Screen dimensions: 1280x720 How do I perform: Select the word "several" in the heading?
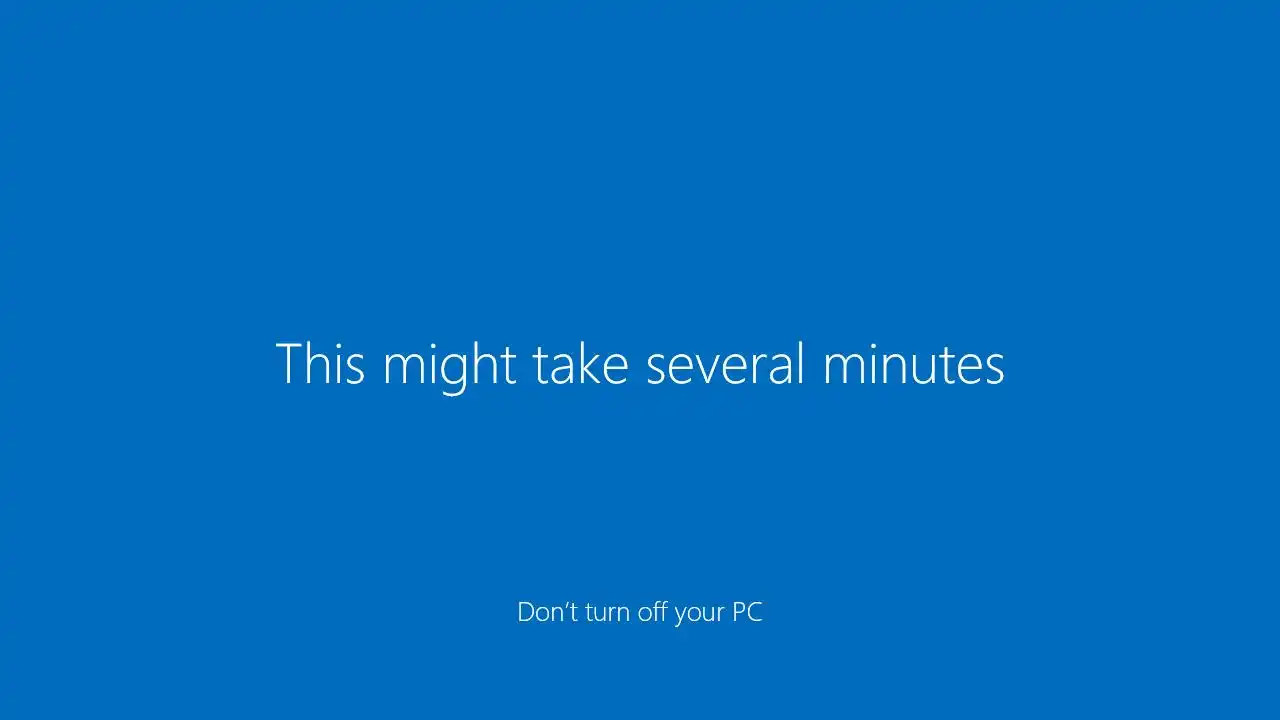click(x=725, y=363)
